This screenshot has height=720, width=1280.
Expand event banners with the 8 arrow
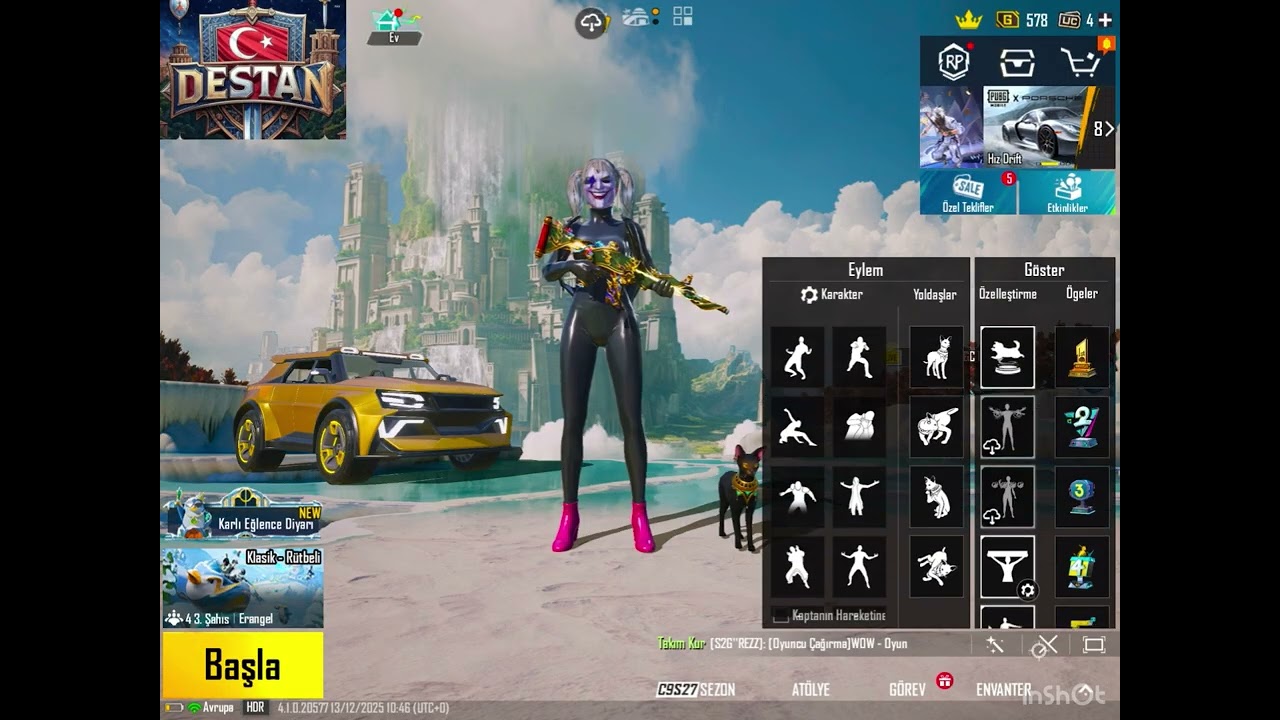click(x=1103, y=129)
